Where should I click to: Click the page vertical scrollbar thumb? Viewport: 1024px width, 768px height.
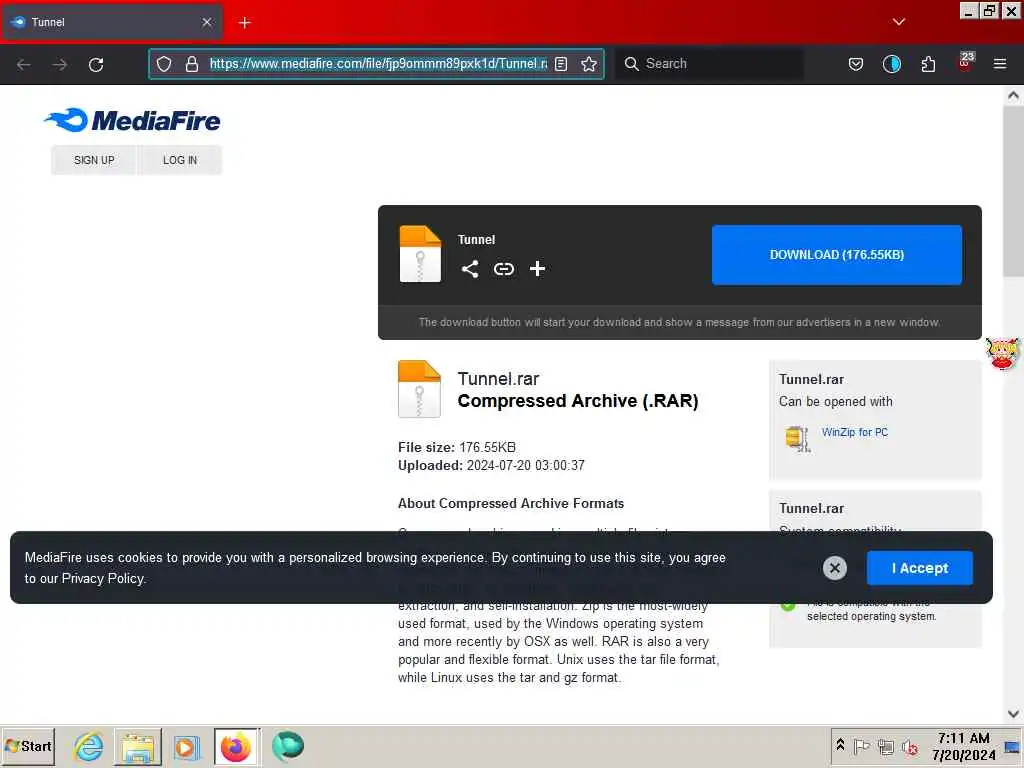coord(1013,191)
